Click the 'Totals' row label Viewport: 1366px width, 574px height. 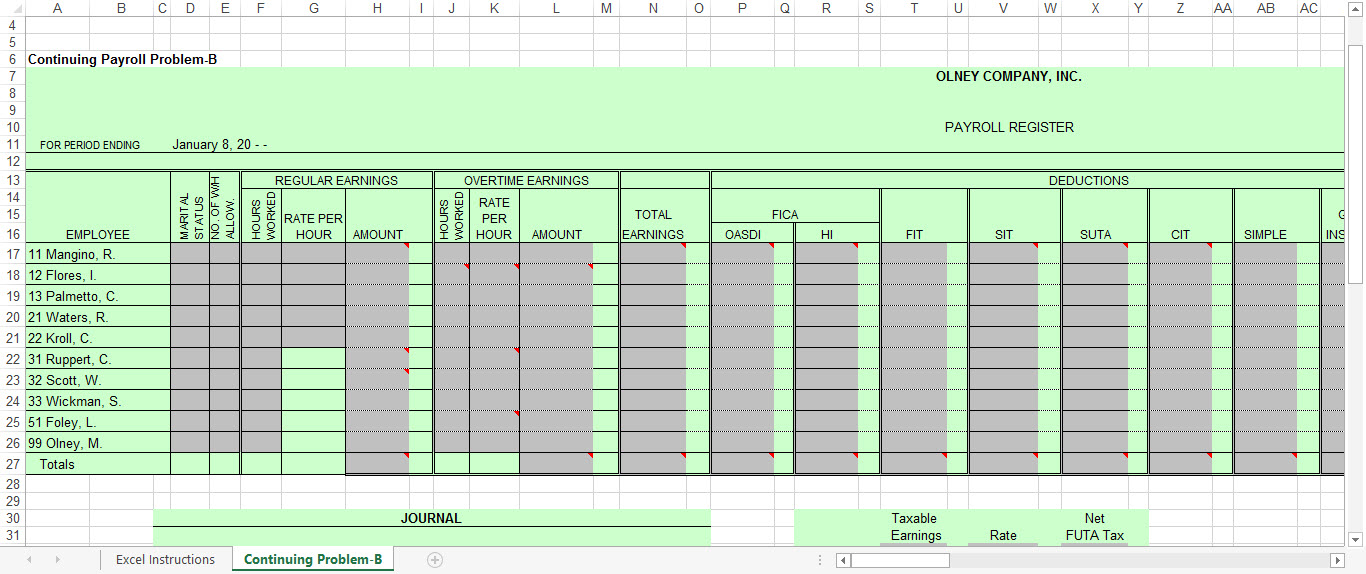tap(56, 464)
